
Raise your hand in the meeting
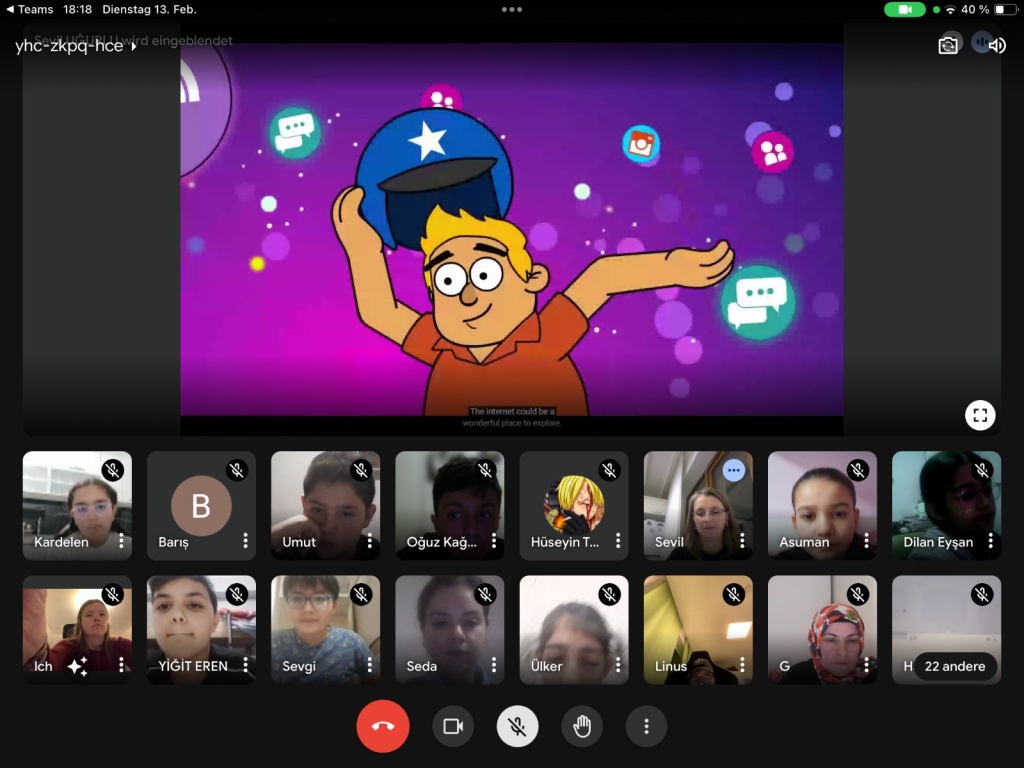582,726
